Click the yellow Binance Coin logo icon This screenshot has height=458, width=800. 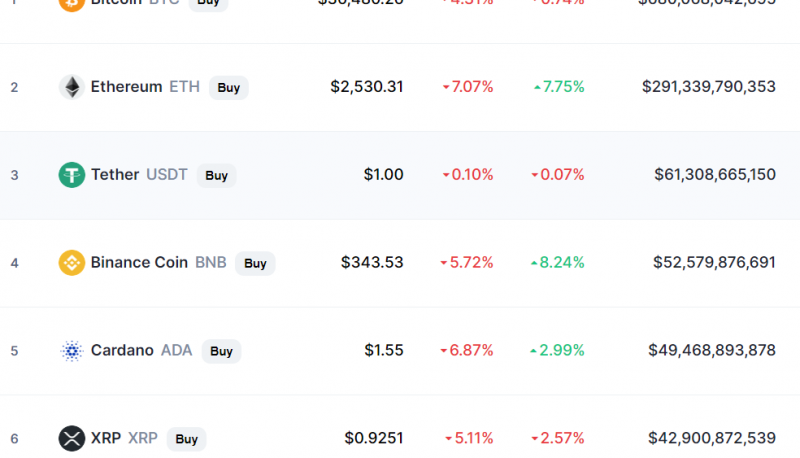[71, 263]
